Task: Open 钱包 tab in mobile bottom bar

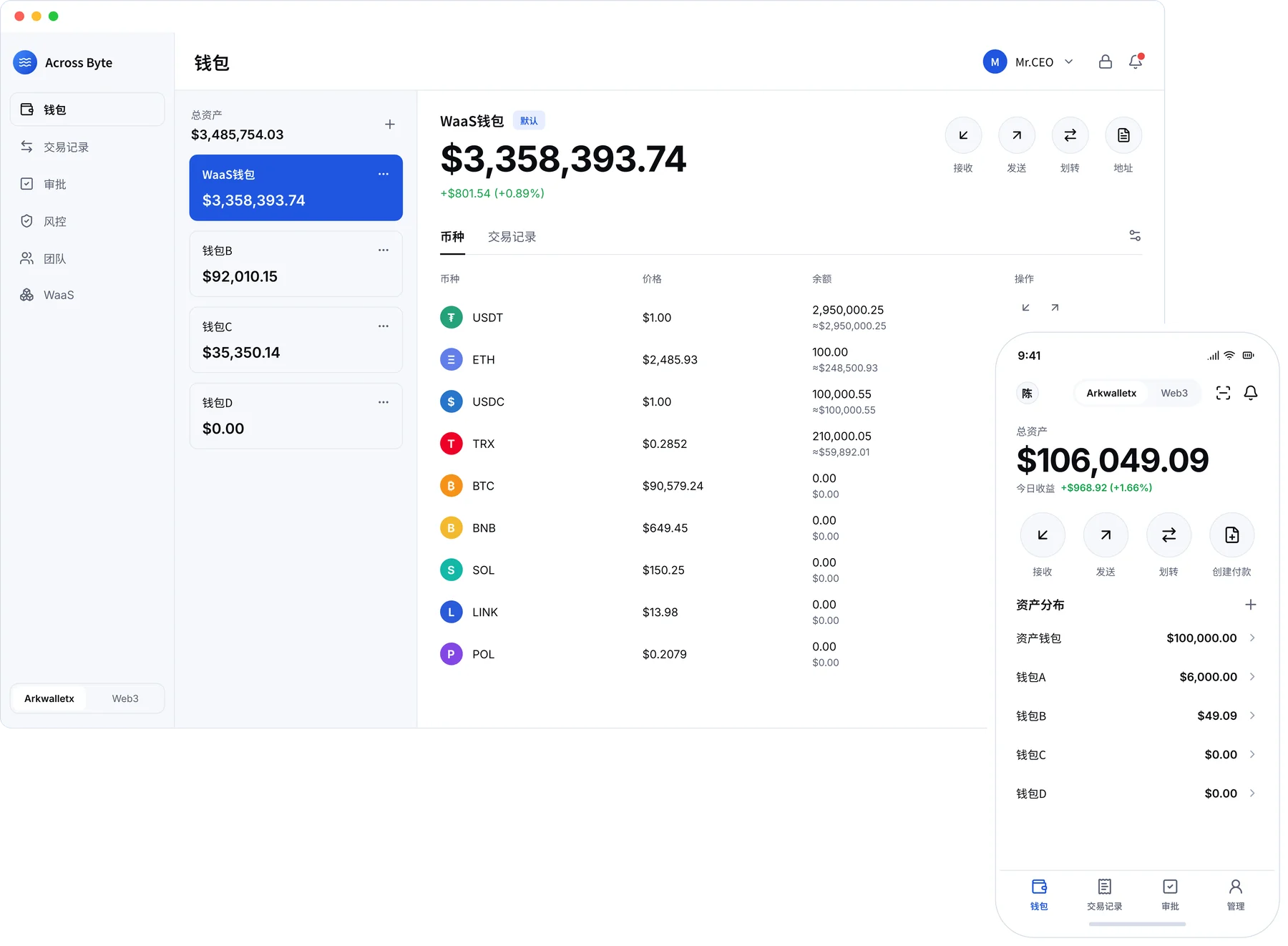Action: (x=1039, y=894)
